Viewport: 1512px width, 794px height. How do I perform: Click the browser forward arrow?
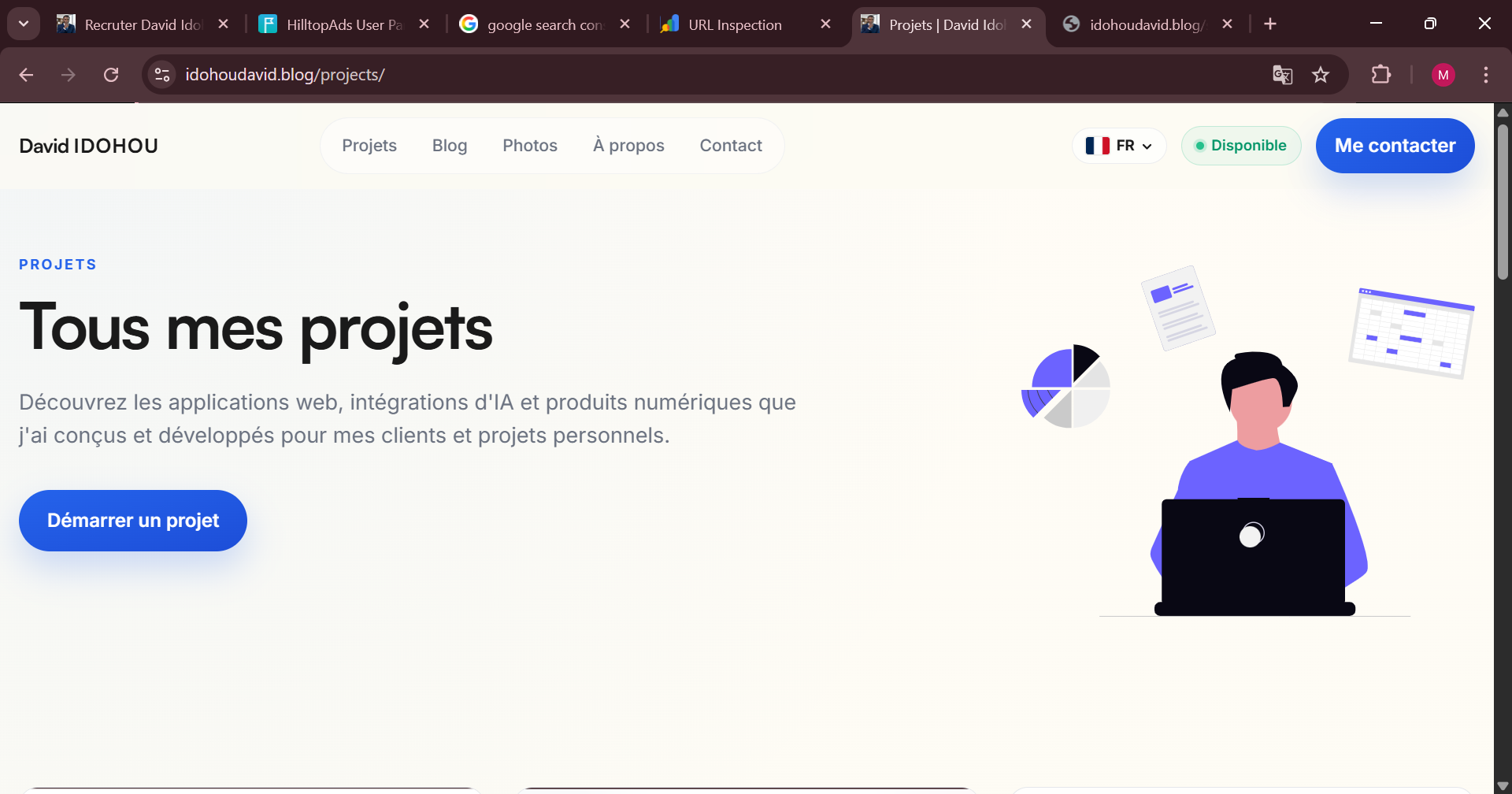pyautogui.click(x=69, y=75)
